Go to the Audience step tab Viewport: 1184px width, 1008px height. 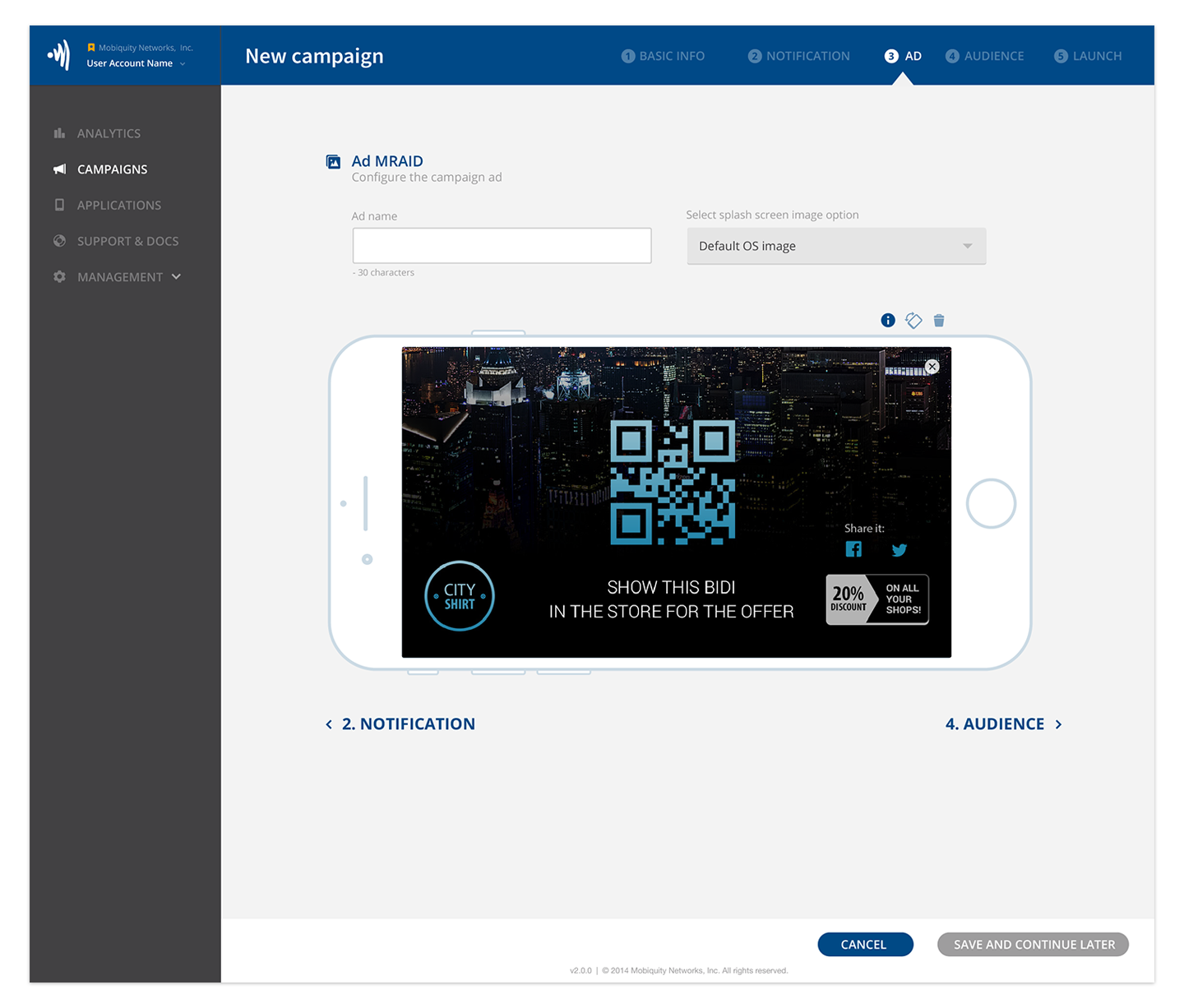(x=985, y=56)
